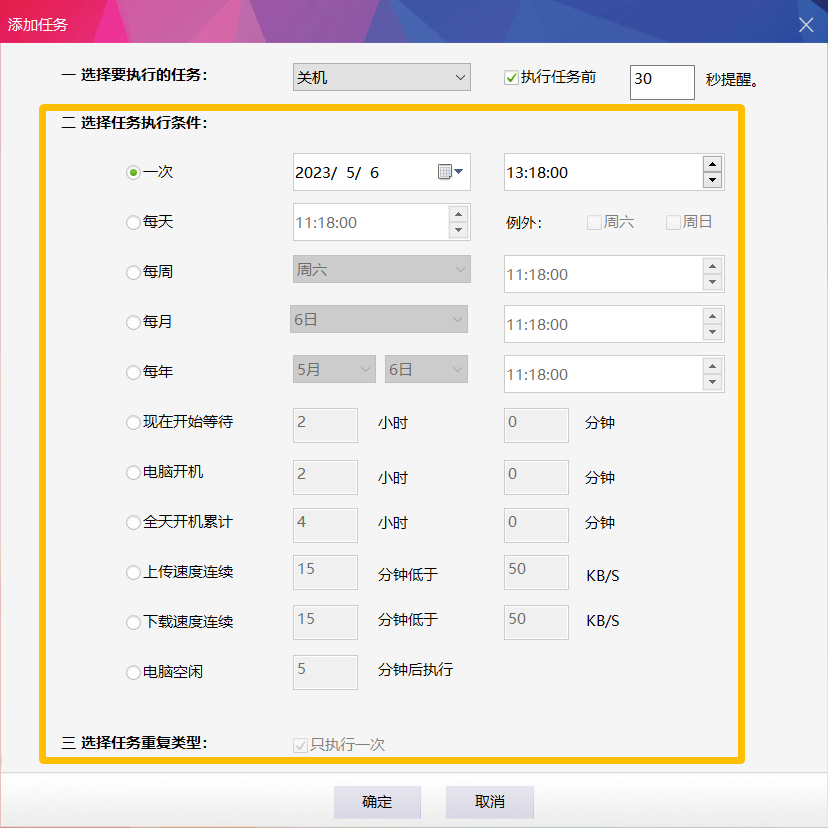
Task: Click the 15 minutes field for 下载速度连续
Action: point(325,622)
